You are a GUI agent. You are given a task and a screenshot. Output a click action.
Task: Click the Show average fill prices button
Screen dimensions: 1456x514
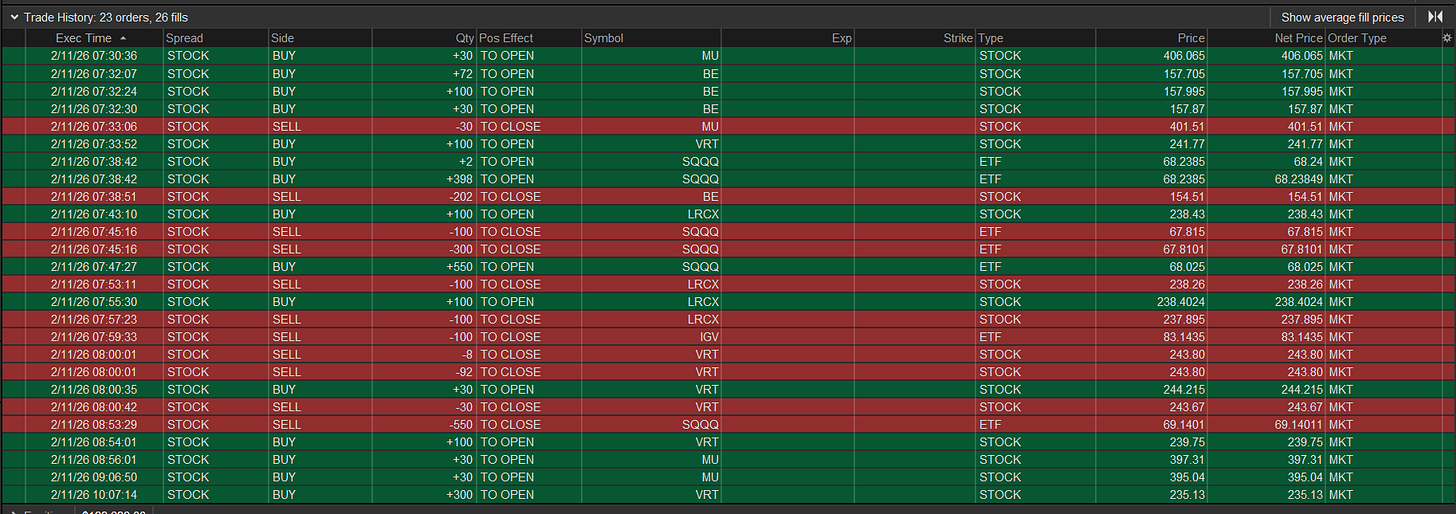[1342, 17]
